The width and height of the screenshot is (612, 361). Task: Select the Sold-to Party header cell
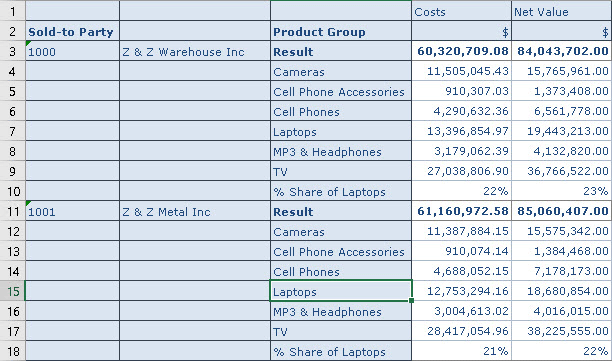(72, 31)
